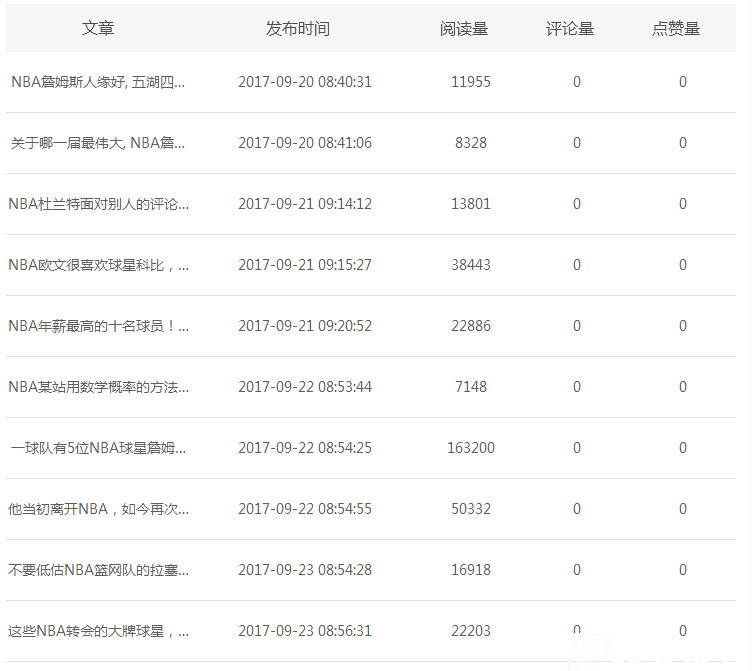Sort by 点赞量 column header
The image size is (752, 671).
pyautogui.click(x=676, y=29)
